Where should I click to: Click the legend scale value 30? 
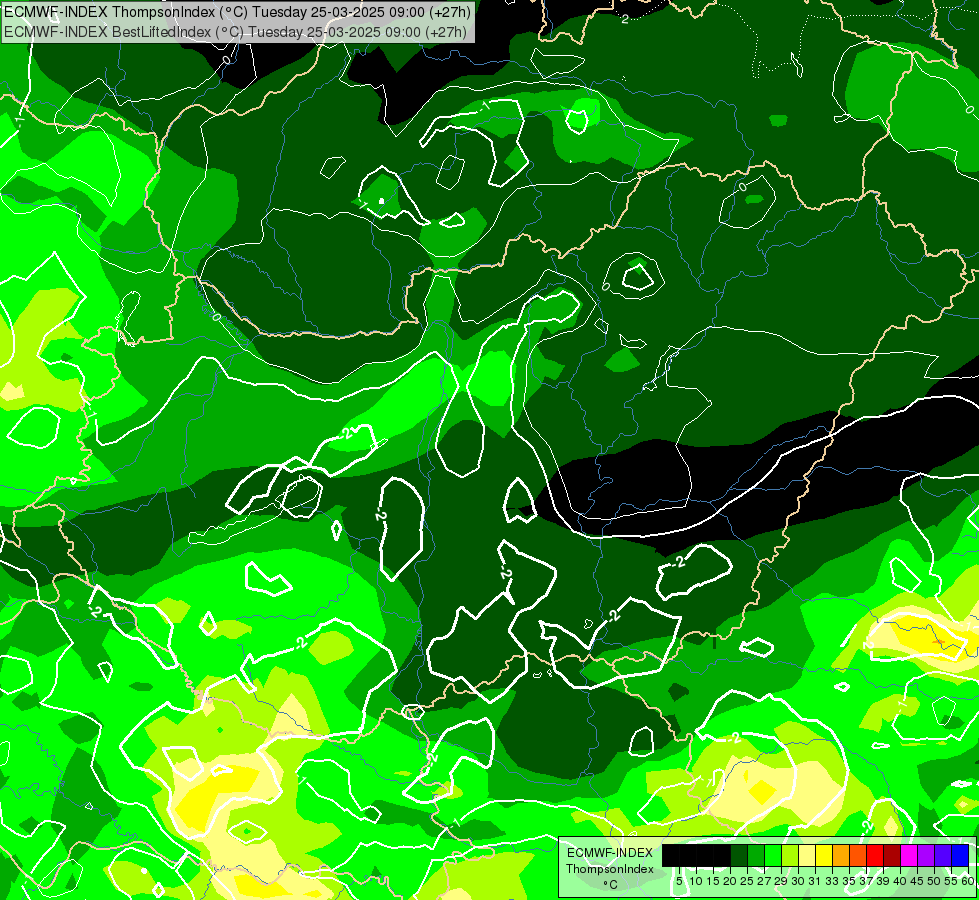point(799,881)
